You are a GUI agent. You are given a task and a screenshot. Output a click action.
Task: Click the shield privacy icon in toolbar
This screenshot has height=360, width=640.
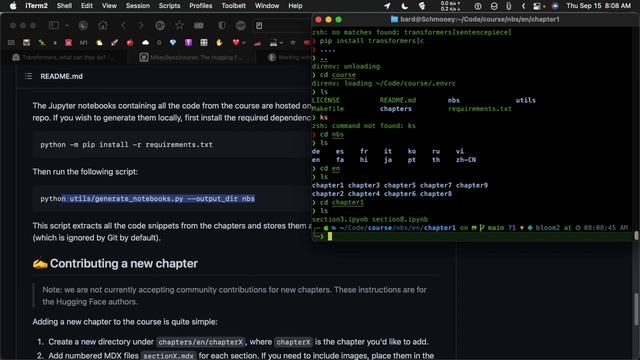point(222,26)
